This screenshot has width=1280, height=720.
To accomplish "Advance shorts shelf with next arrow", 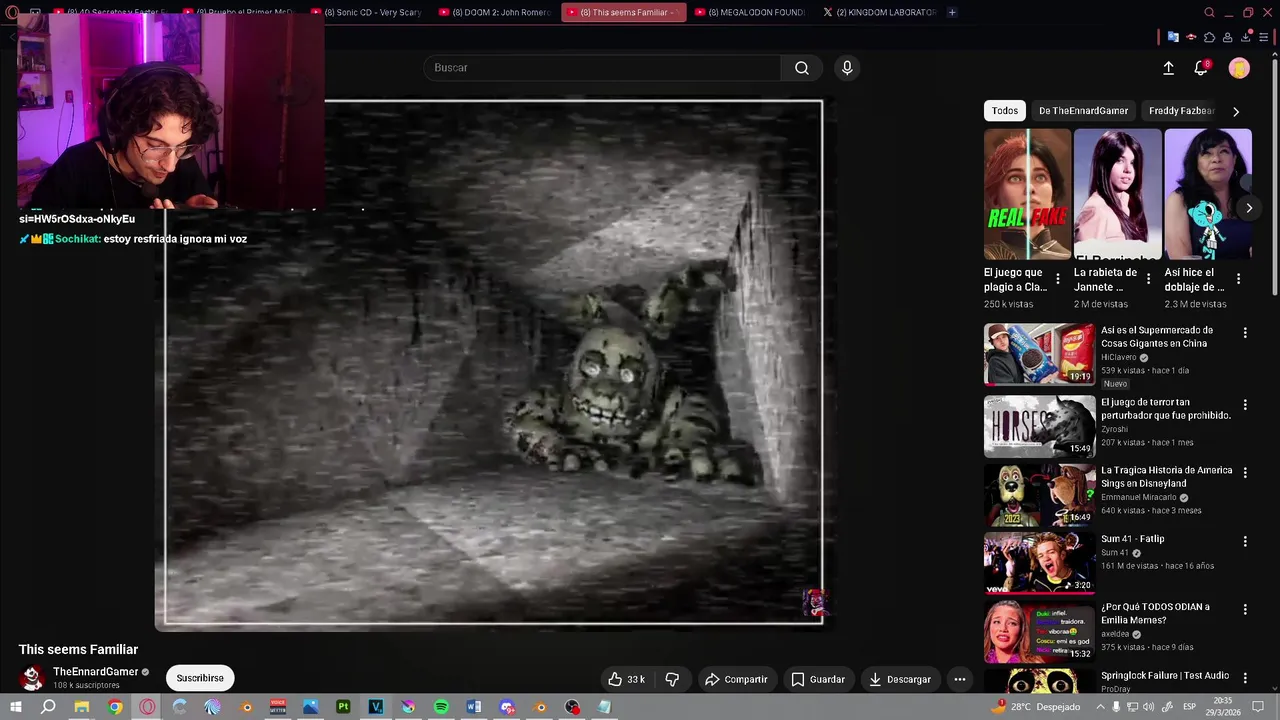I will tap(1249, 208).
